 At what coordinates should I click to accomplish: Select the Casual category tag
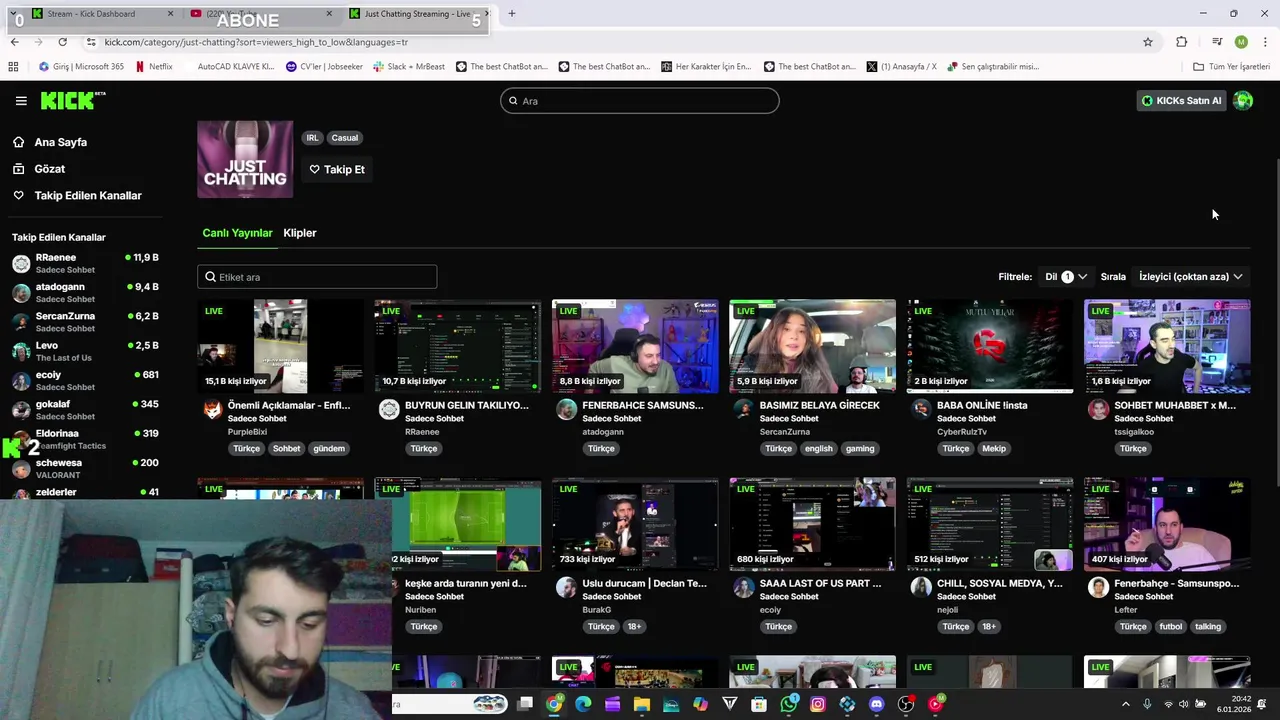point(345,138)
